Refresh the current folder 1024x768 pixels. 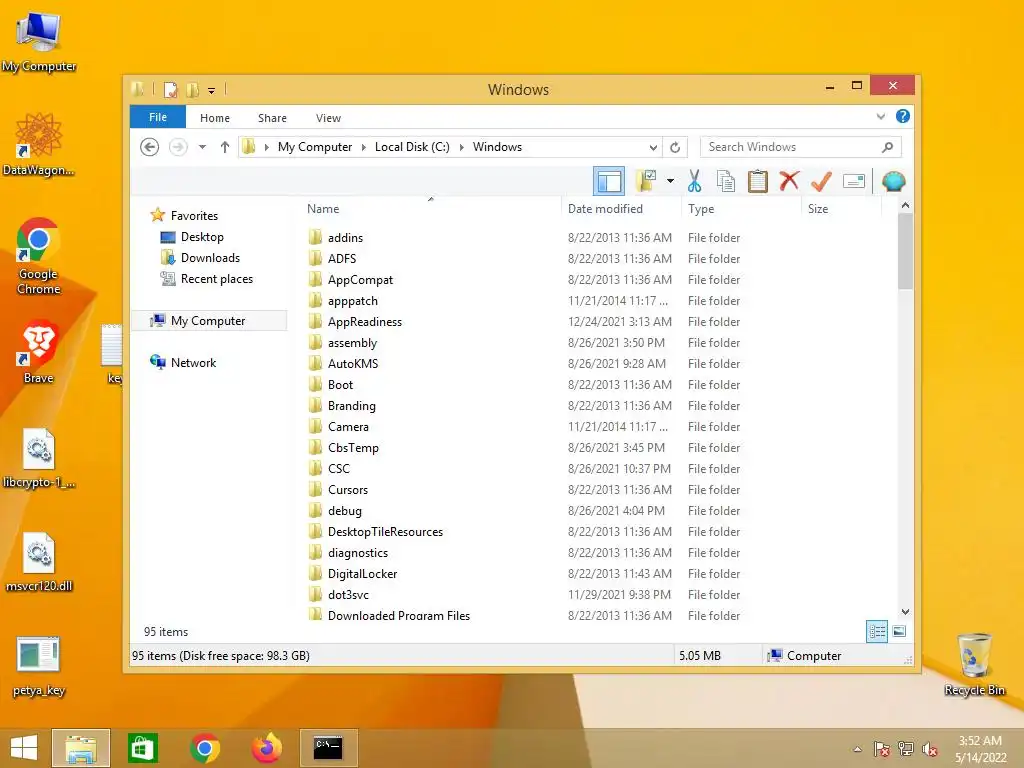675,147
